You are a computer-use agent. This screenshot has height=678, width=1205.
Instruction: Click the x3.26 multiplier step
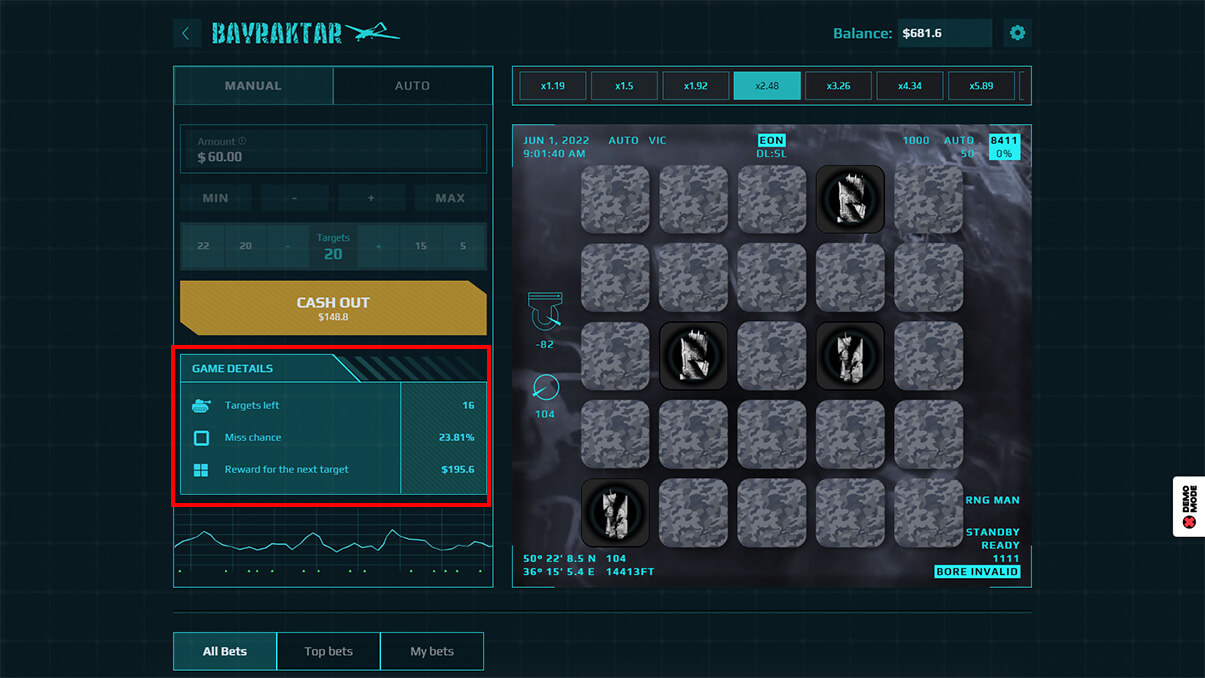838,86
